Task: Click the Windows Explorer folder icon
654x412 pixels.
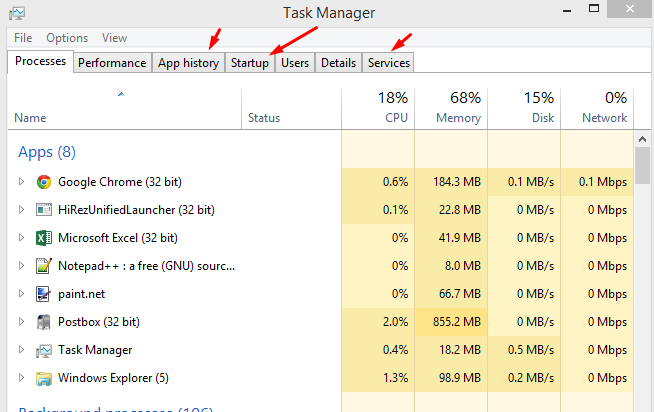Action: [x=44, y=378]
